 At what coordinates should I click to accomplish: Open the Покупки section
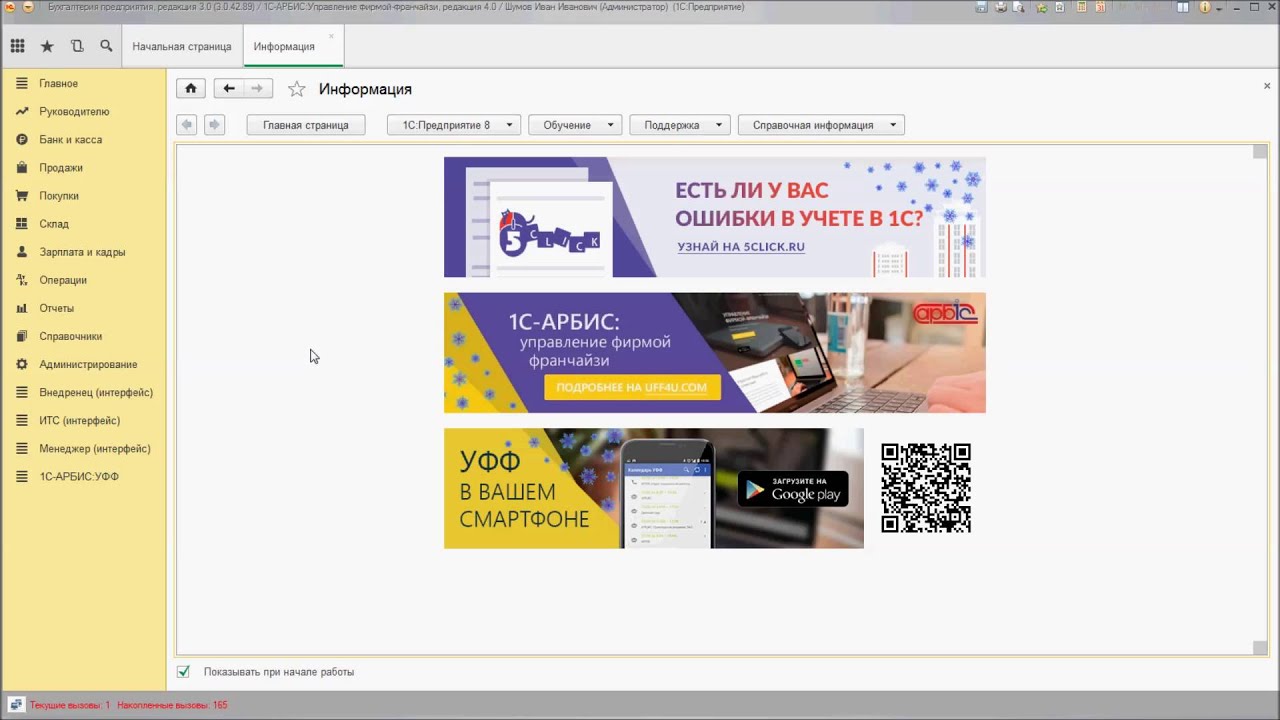(x=83, y=196)
